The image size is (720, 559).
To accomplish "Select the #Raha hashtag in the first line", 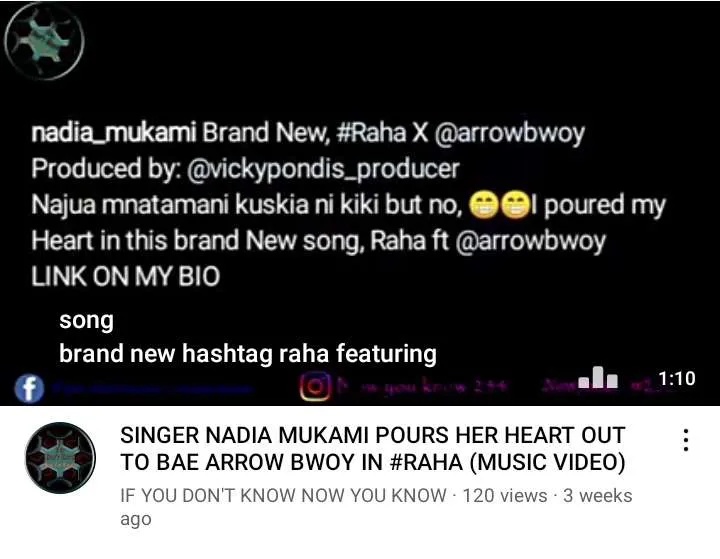I will pyautogui.click(x=371, y=133).
